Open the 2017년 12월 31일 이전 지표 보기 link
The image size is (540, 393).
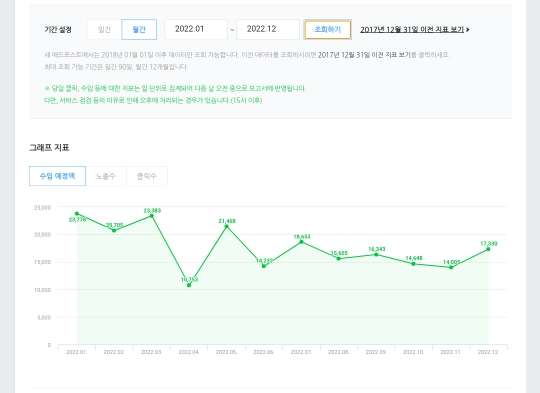[415, 30]
